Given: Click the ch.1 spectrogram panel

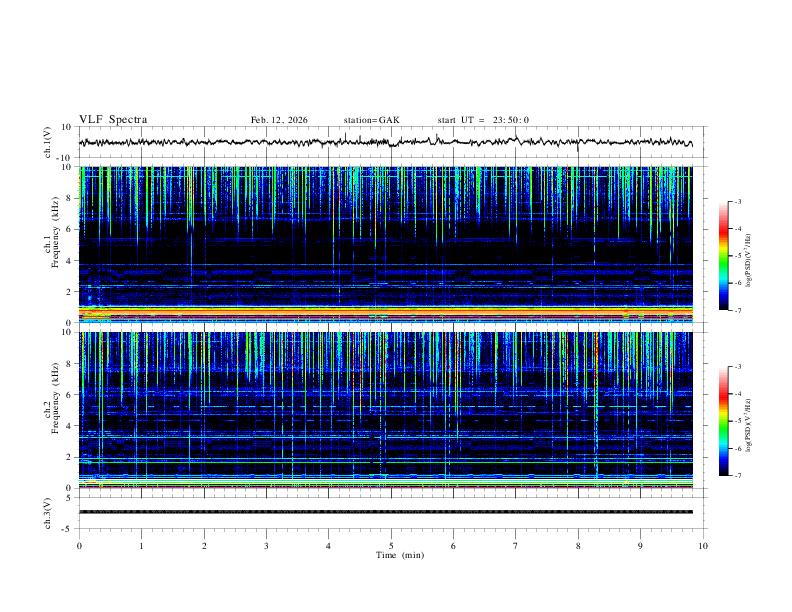Looking at the screenshot, I should pyautogui.click(x=385, y=244).
